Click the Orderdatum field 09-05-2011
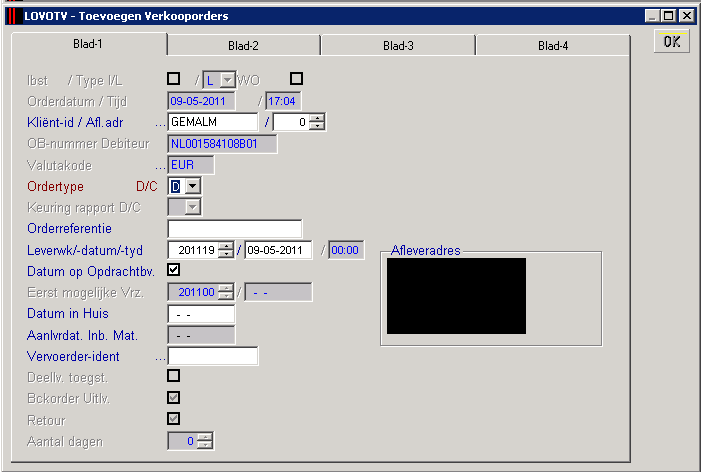This screenshot has height=472, width=701. pyautogui.click(x=201, y=101)
